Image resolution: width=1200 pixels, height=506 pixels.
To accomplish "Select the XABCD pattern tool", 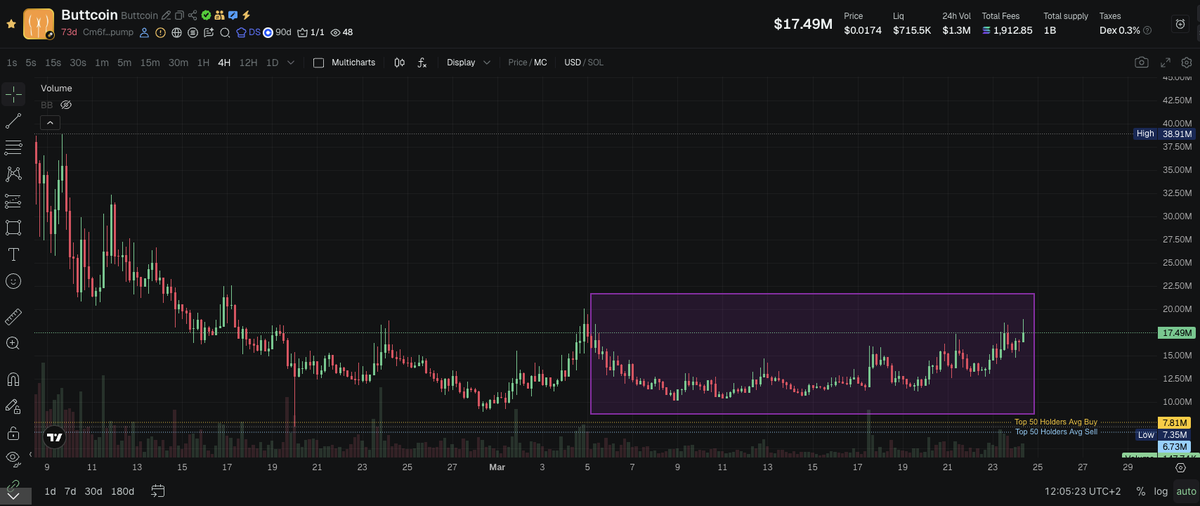I will pos(13,175).
